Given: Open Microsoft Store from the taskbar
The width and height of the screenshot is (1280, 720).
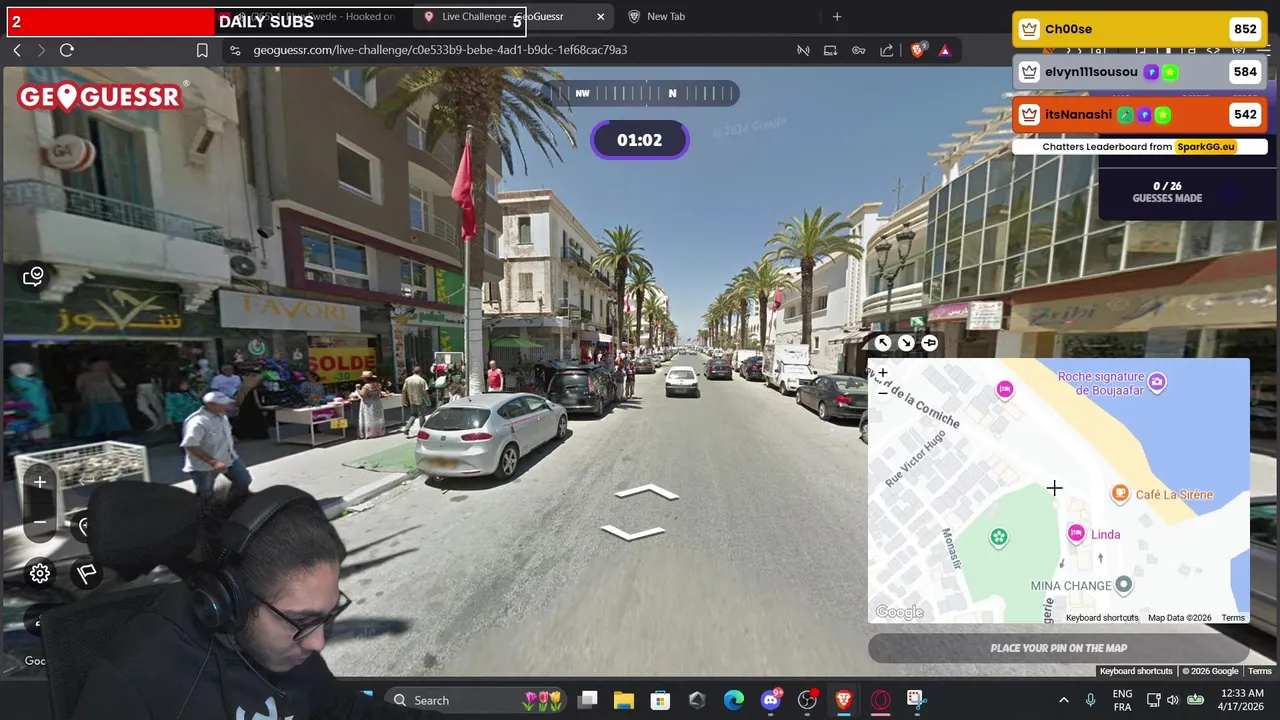Looking at the screenshot, I should click(660, 700).
